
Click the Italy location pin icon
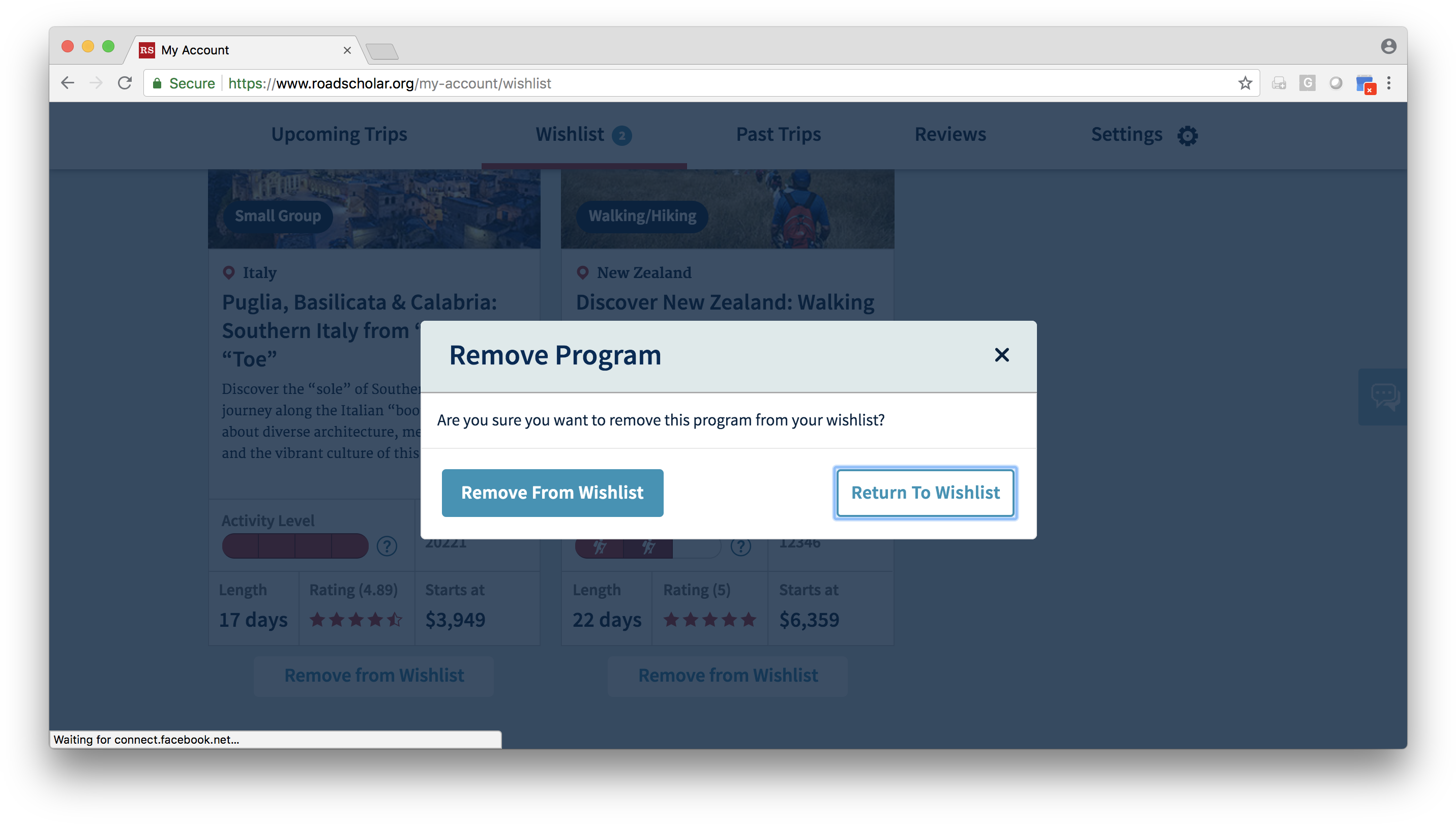coord(229,272)
